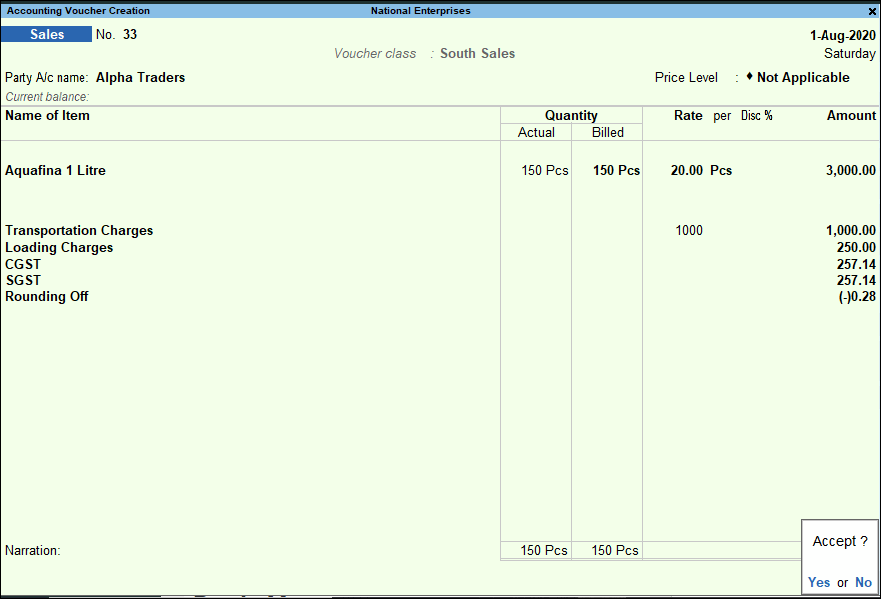Select Yes to accept the voucher
The image size is (881, 599).
[x=818, y=582]
